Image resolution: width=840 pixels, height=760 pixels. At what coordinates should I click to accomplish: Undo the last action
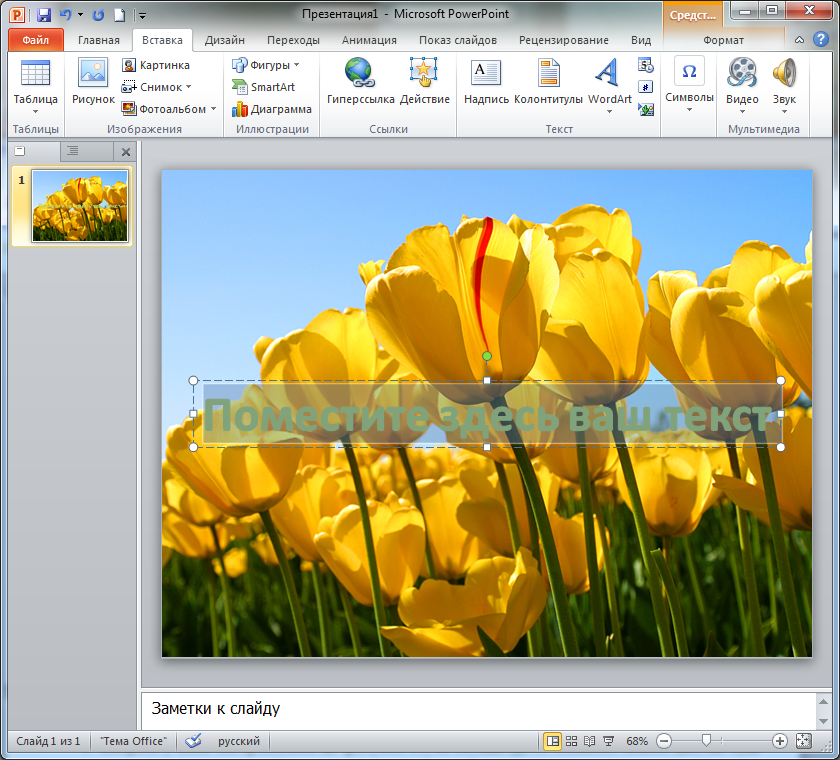(x=66, y=14)
